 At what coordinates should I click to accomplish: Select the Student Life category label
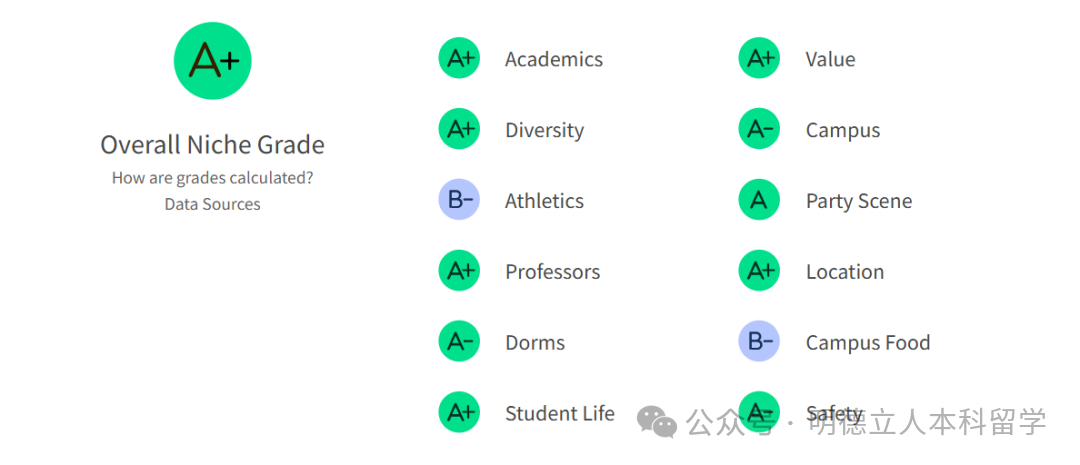tap(559, 413)
